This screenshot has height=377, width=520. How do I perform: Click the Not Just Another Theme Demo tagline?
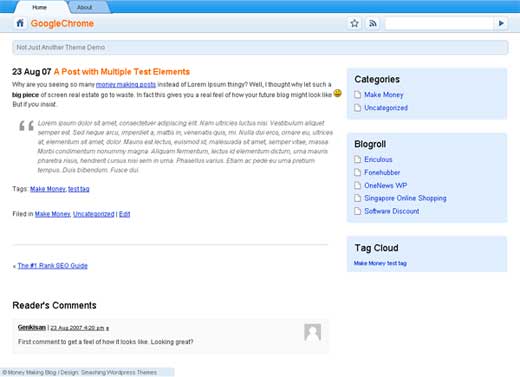61,47
